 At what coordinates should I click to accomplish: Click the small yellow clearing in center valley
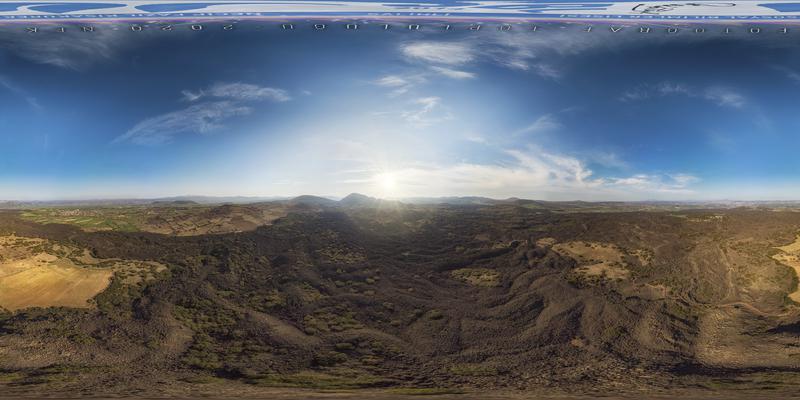(x=475, y=276)
